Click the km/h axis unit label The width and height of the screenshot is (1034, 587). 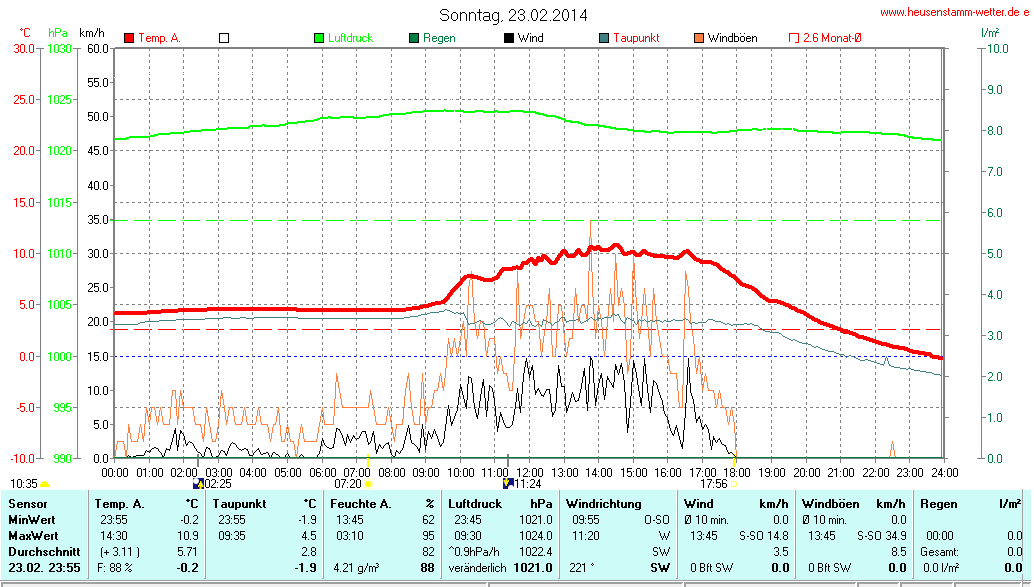92,33
